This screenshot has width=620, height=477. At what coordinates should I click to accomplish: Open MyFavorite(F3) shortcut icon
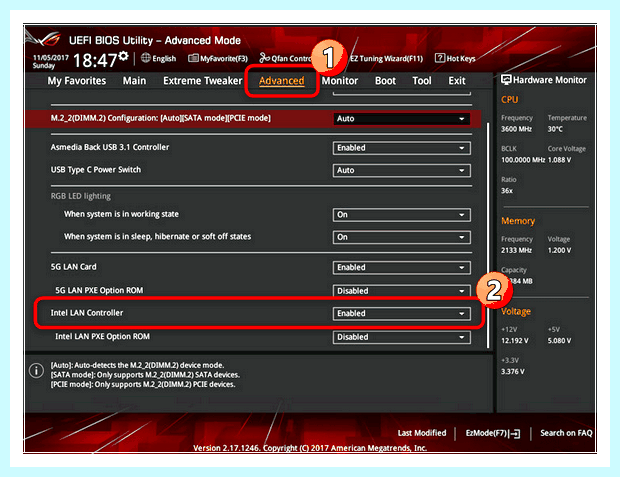[193, 58]
